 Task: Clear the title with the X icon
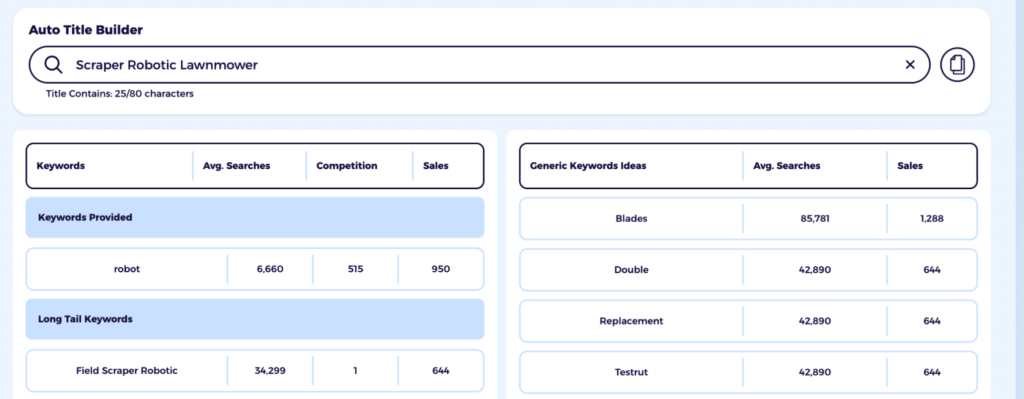pos(910,65)
